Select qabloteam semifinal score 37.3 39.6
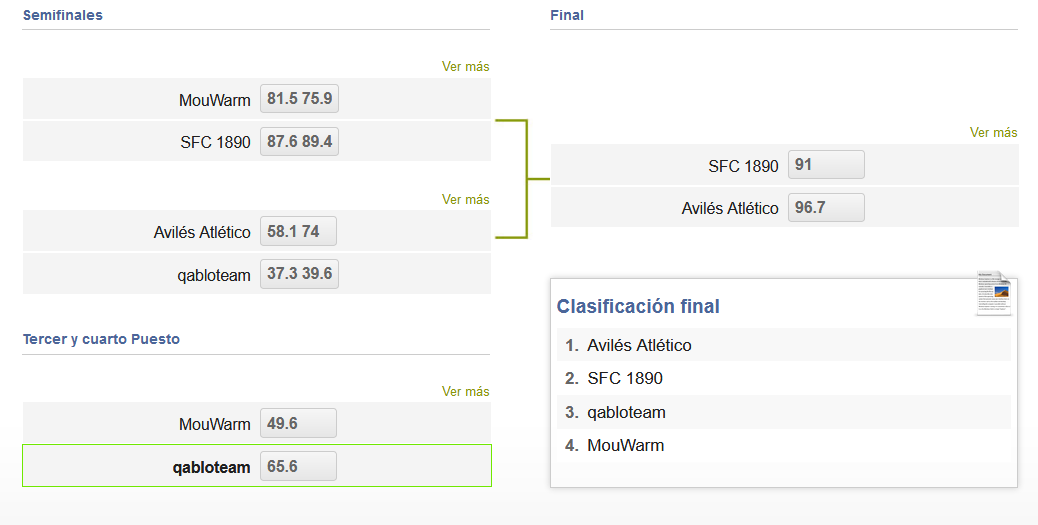The width and height of the screenshot is (1038, 525). pos(299,274)
